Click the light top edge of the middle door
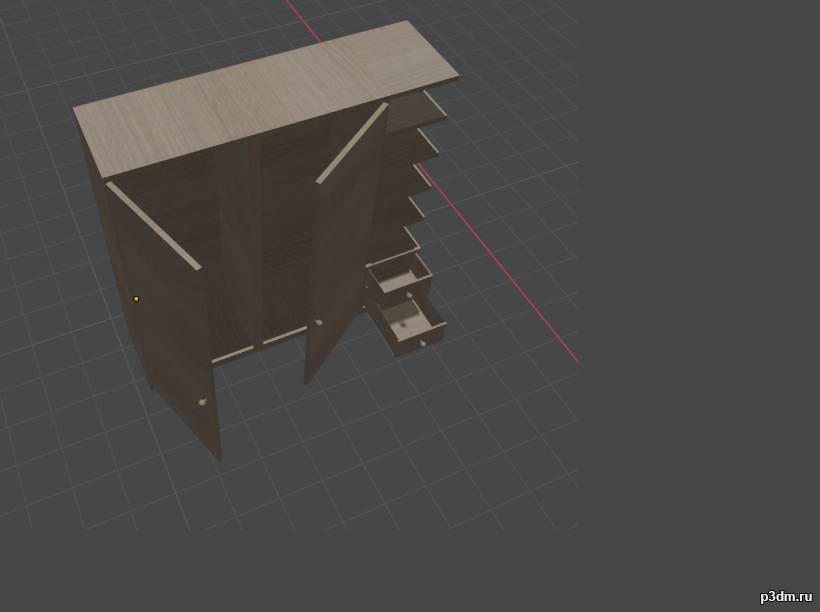820x612 pixels. [352, 143]
